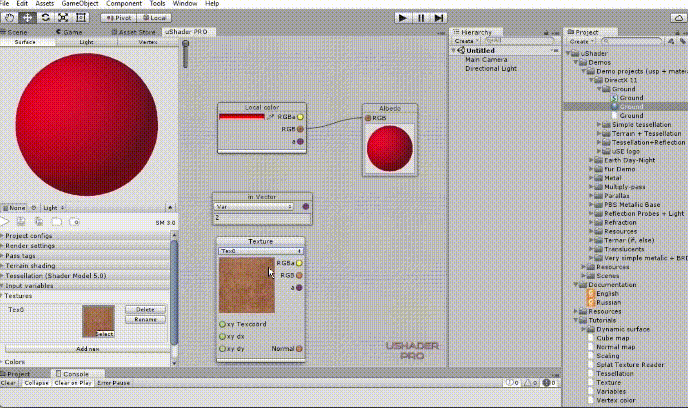Switch to the Asset Store tab
The image size is (688, 408).
(x=133, y=32)
